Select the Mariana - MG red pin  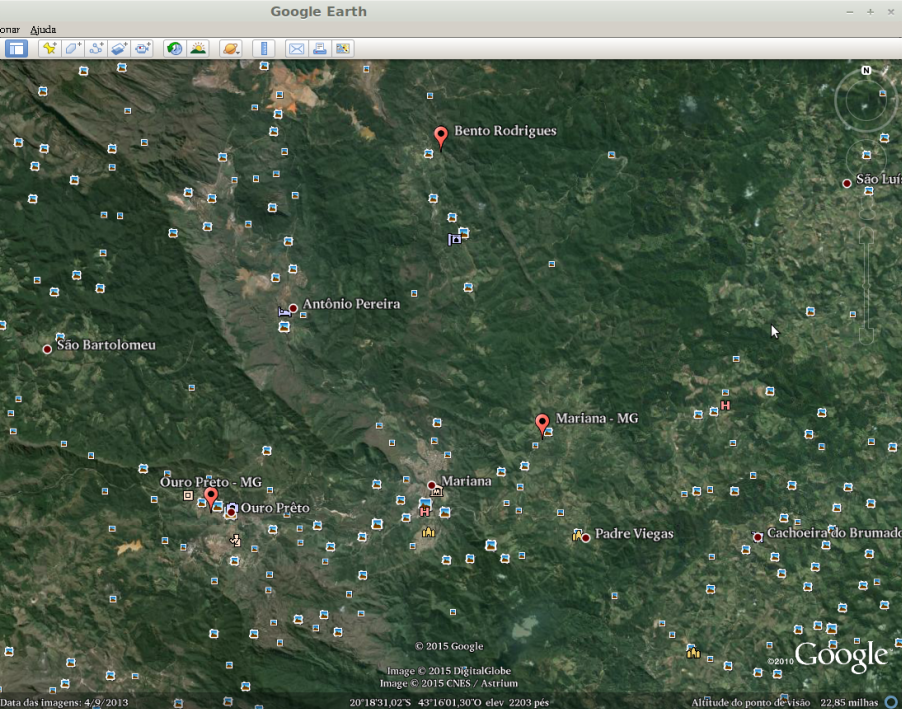coord(542,426)
